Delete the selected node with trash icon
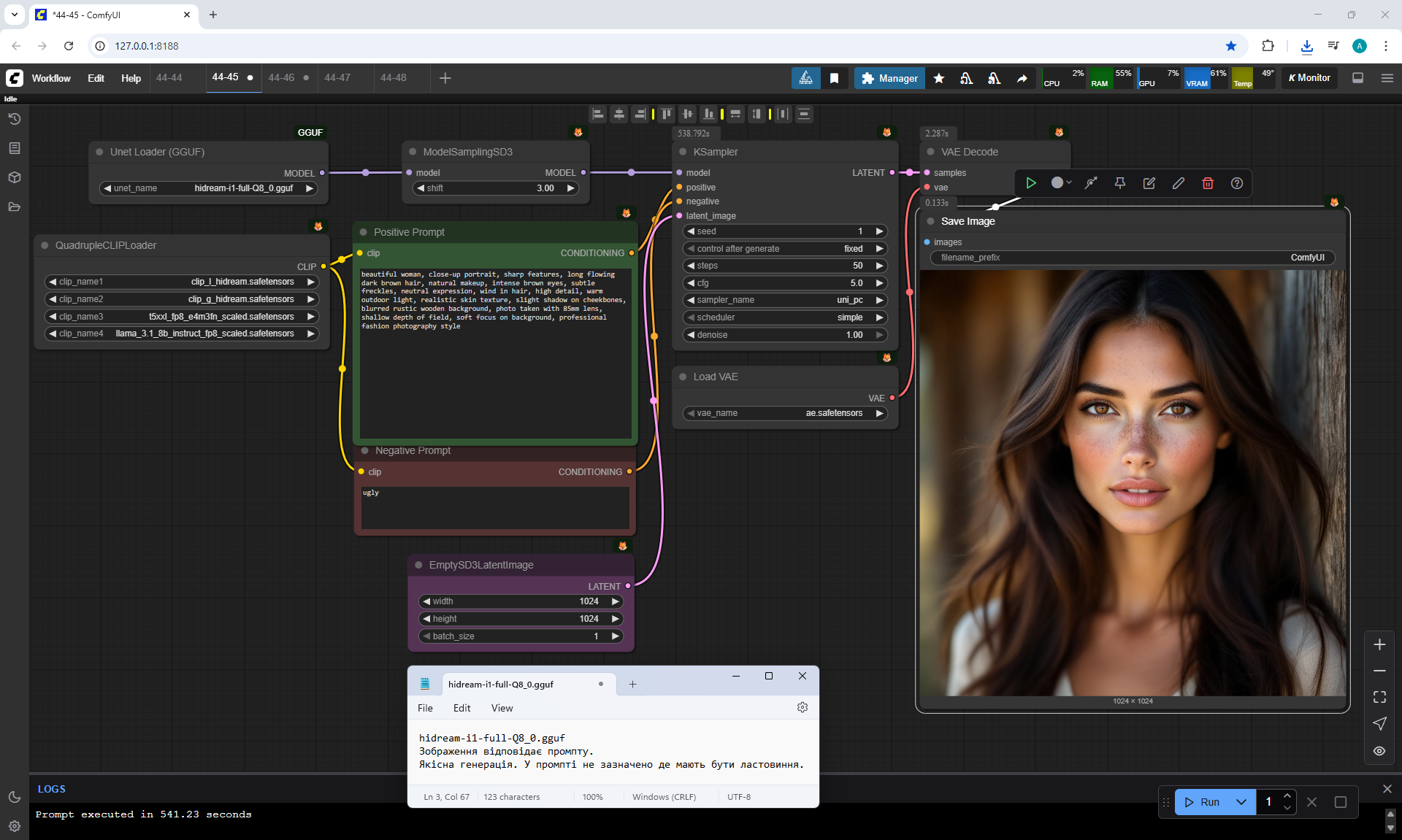 [1207, 183]
